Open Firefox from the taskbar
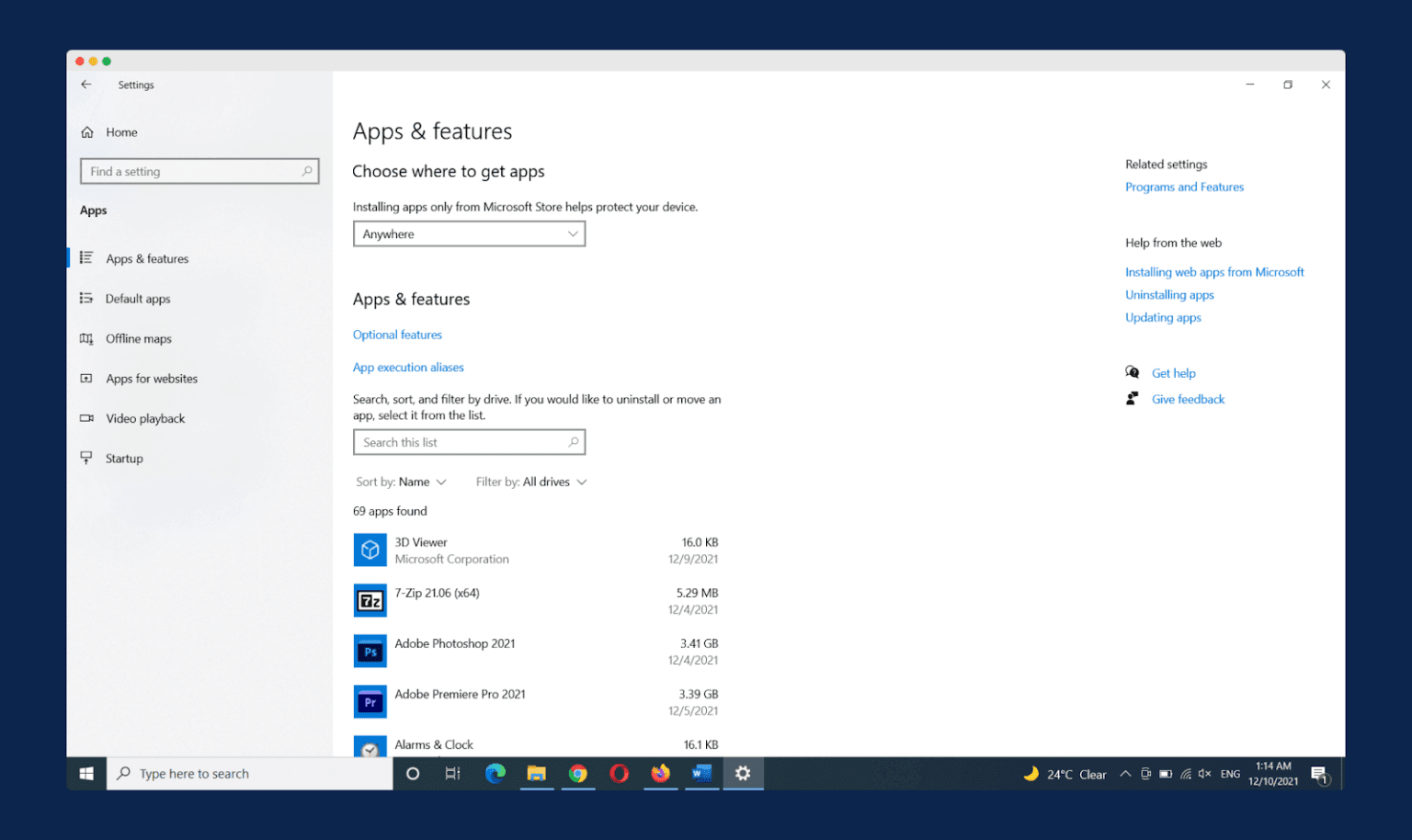Image resolution: width=1412 pixels, height=840 pixels. click(660, 774)
